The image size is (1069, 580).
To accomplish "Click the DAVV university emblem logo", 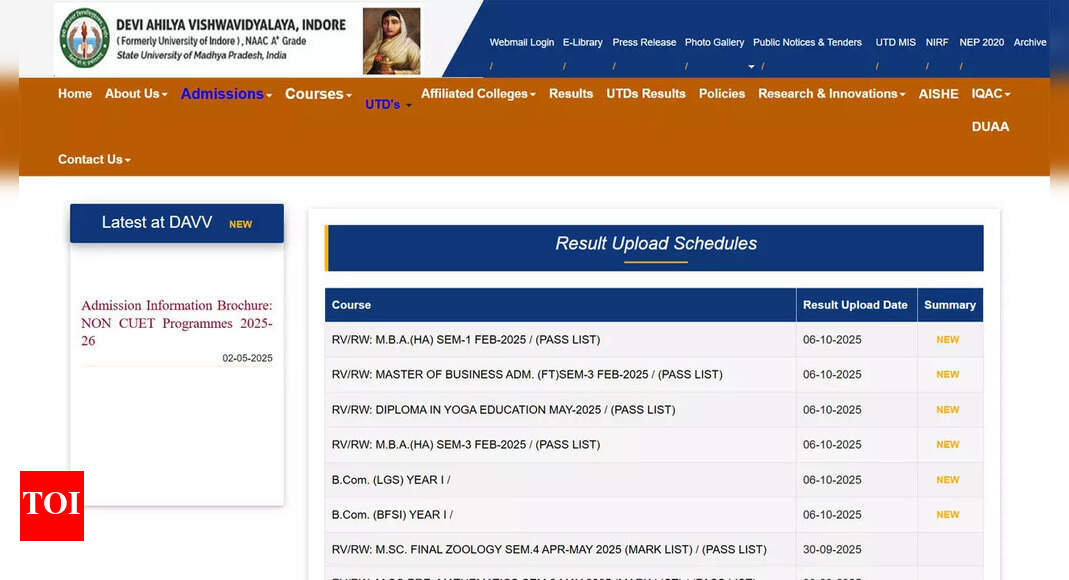I will (84, 38).
